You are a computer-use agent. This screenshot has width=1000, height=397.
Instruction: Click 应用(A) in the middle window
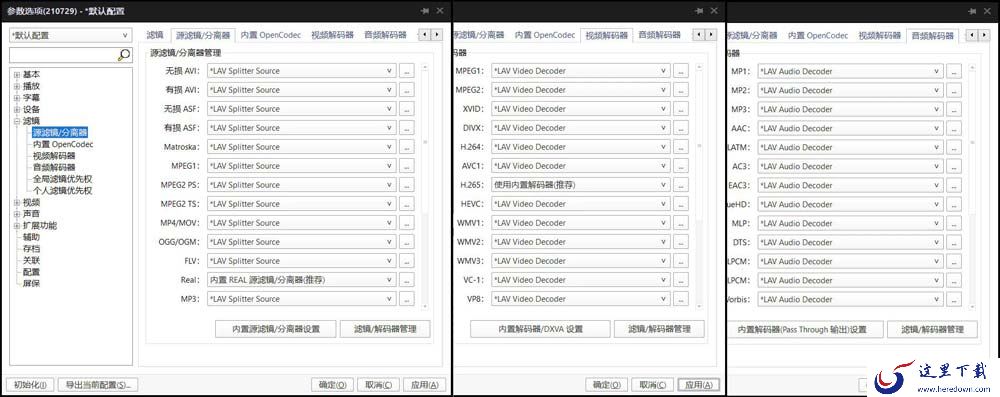tap(699, 385)
